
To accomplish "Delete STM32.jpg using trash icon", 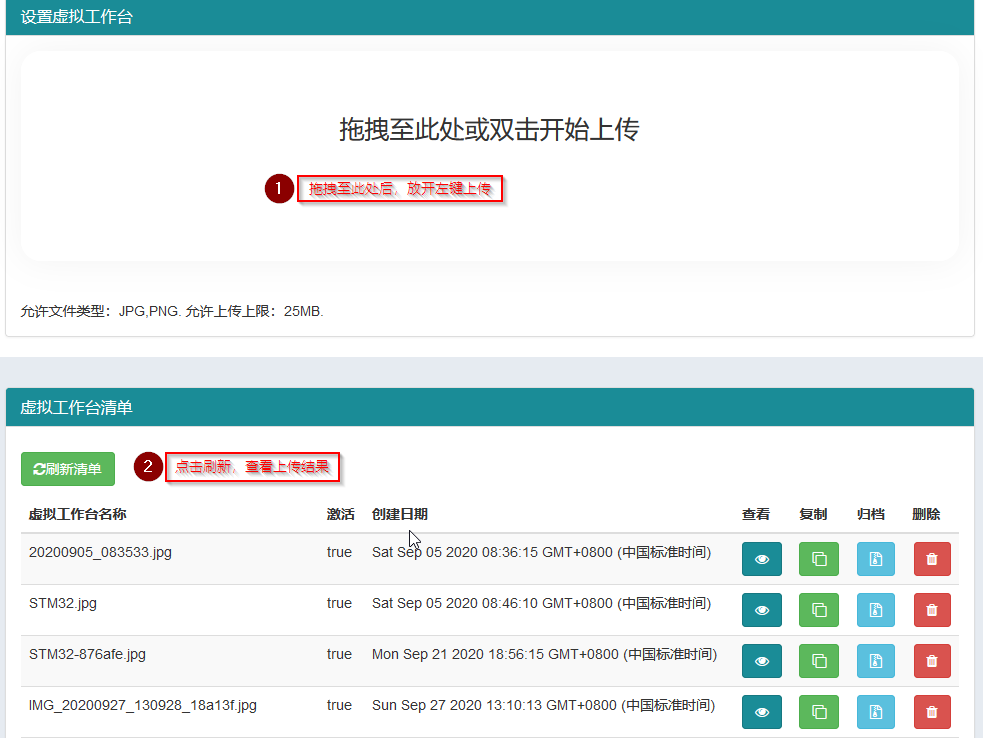I will tap(931, 610).
